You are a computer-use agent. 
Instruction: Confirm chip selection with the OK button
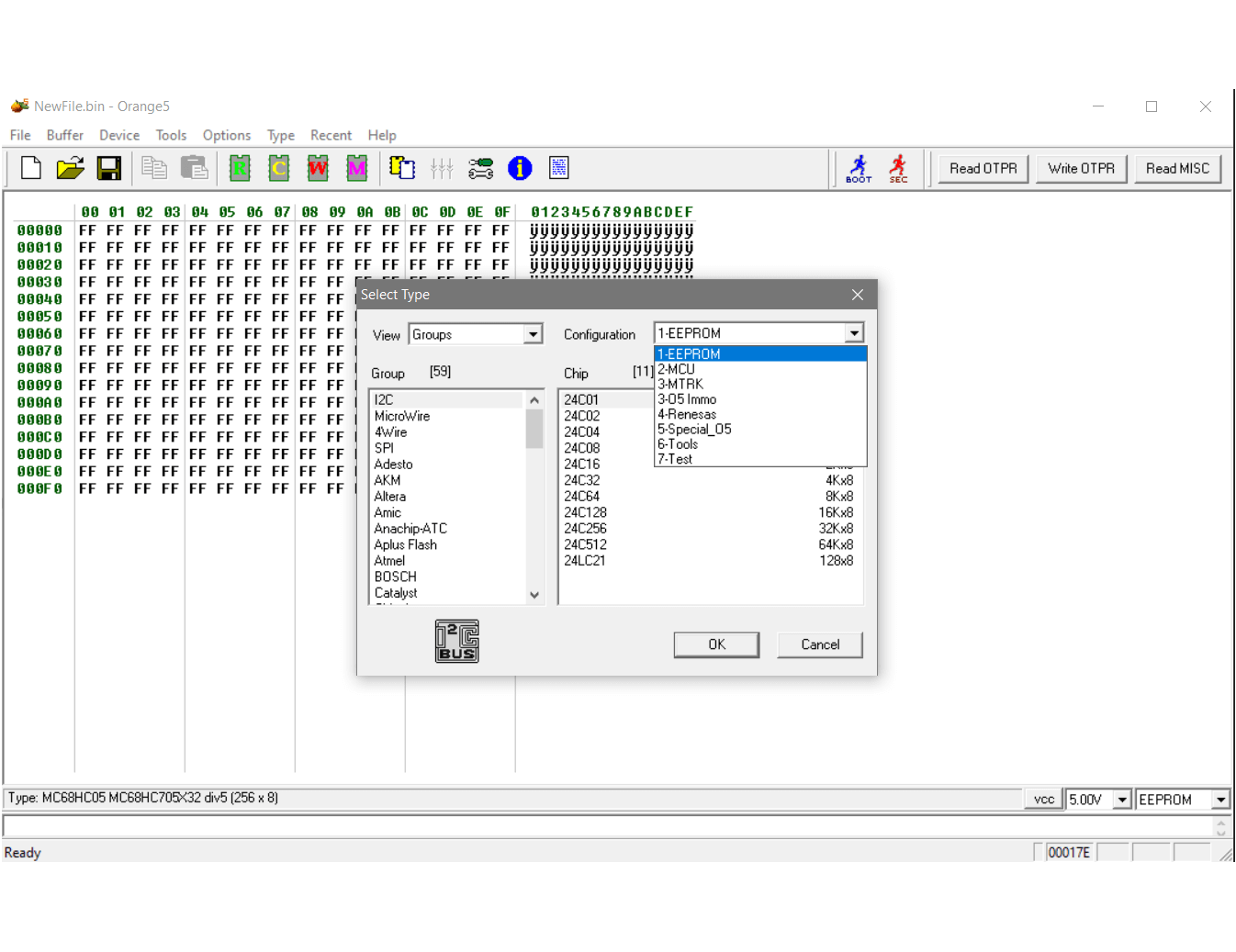pyautogui.click(x=716, y=644)
